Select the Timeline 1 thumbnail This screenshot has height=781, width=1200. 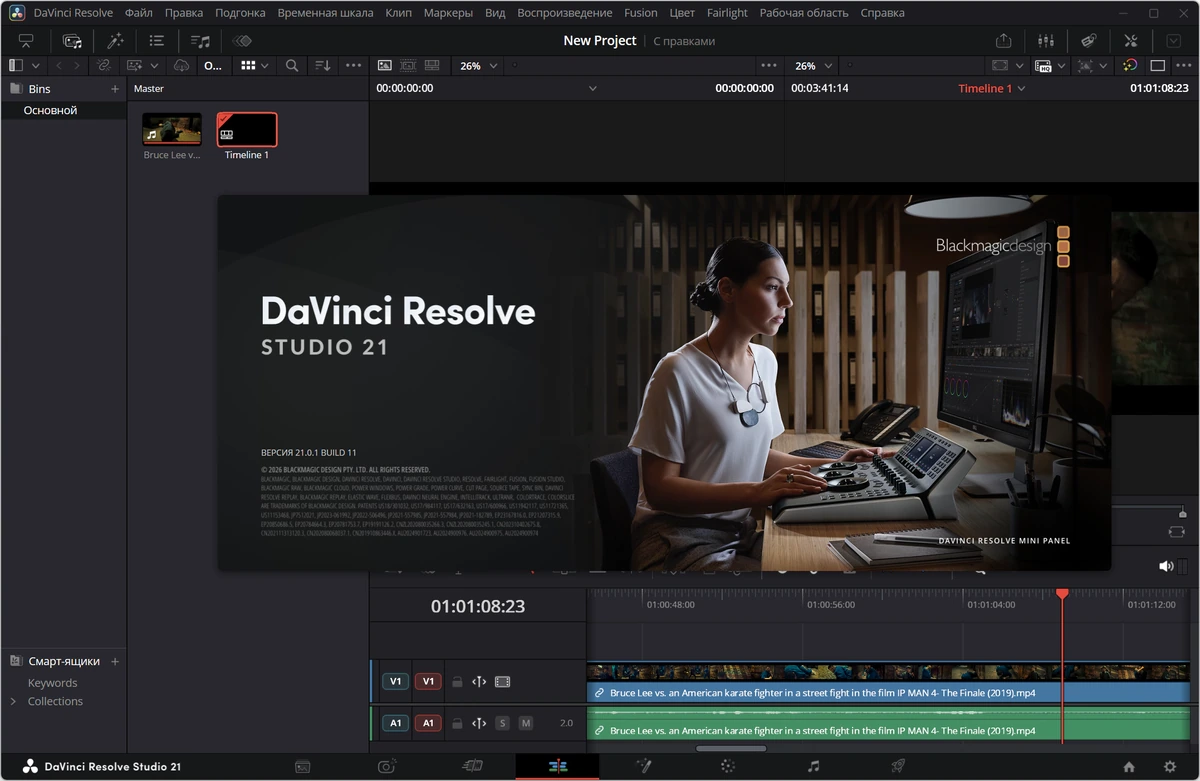[247, 129]
